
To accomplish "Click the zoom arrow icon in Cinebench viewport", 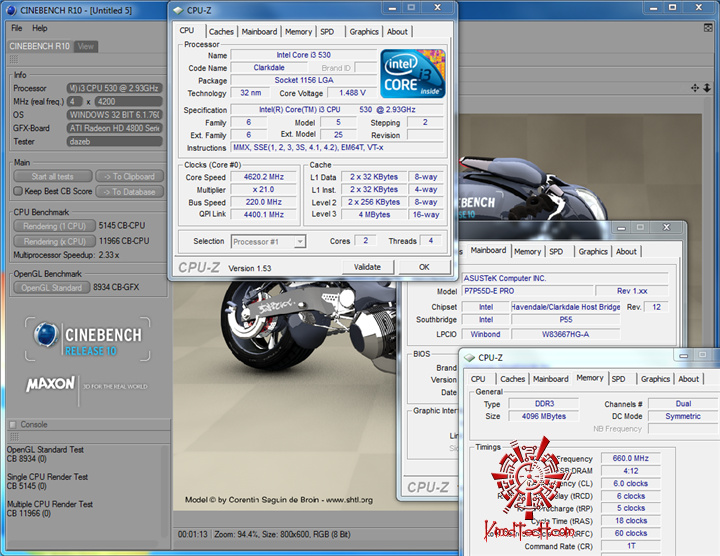I will click(707, 88).
